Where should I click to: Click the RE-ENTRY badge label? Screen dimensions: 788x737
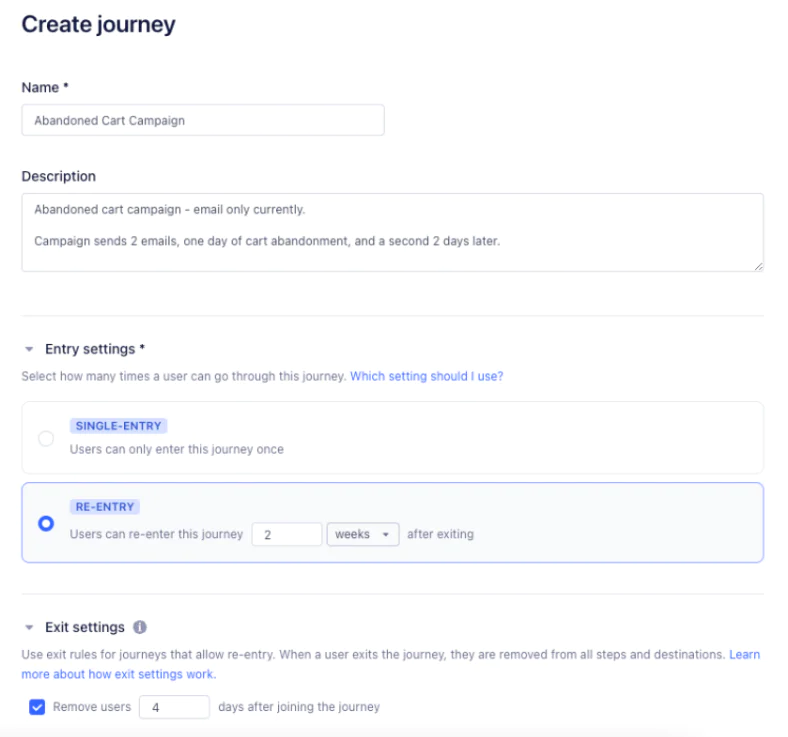106,507
